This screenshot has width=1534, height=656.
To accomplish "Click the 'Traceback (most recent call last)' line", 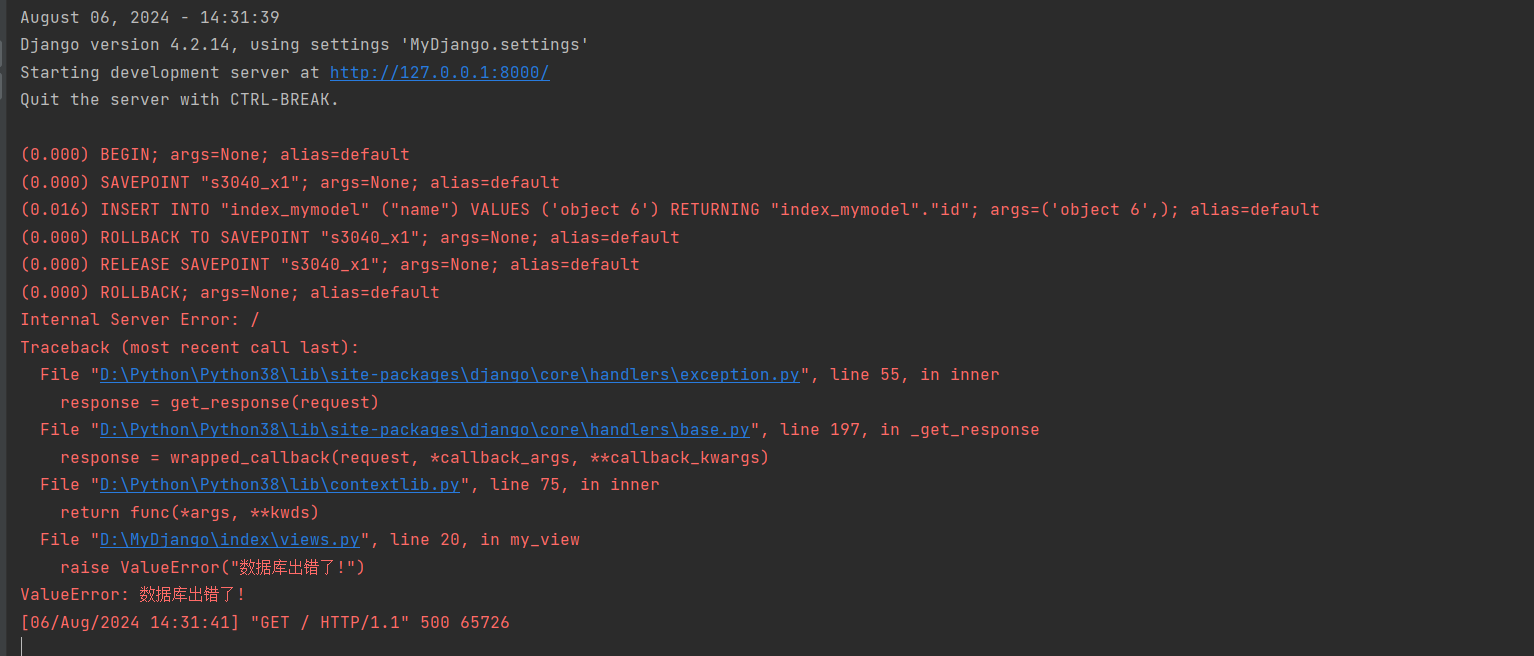I will tap(190, 348).
